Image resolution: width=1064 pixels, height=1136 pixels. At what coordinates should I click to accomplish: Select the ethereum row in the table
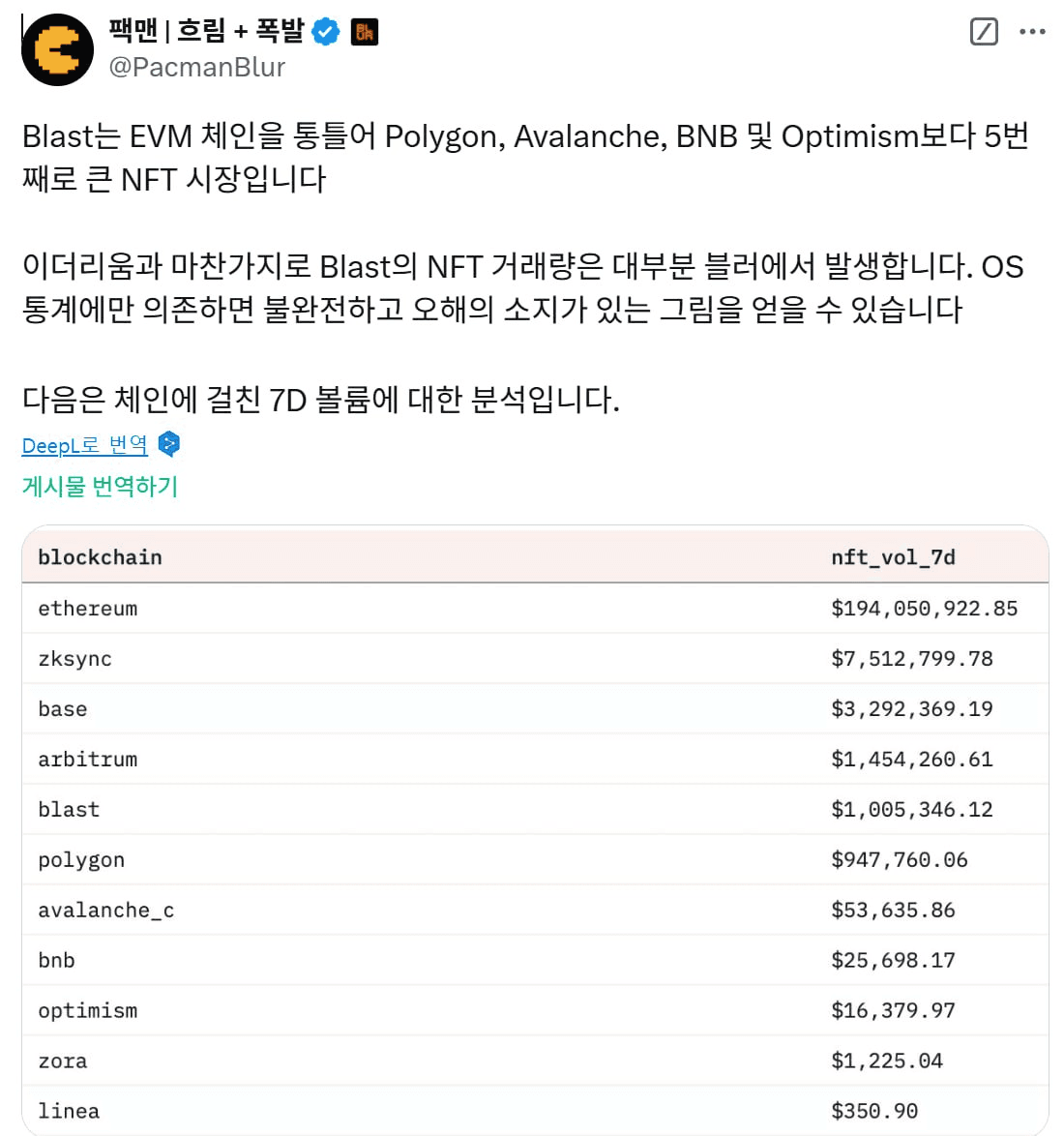click(535, 608)
